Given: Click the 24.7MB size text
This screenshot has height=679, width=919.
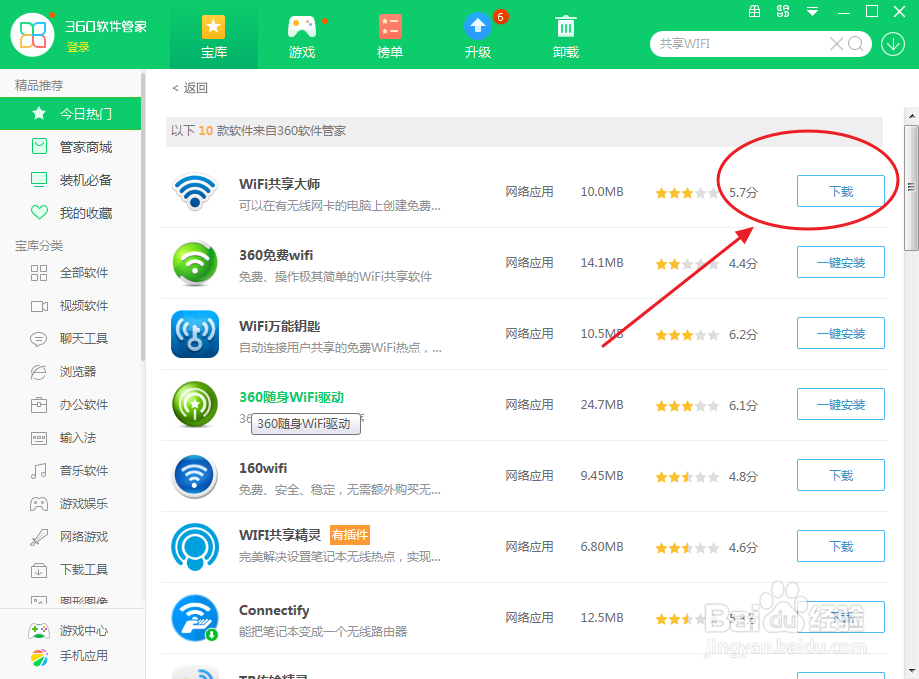Looking at the screenshot, I should tap(602, 405).
